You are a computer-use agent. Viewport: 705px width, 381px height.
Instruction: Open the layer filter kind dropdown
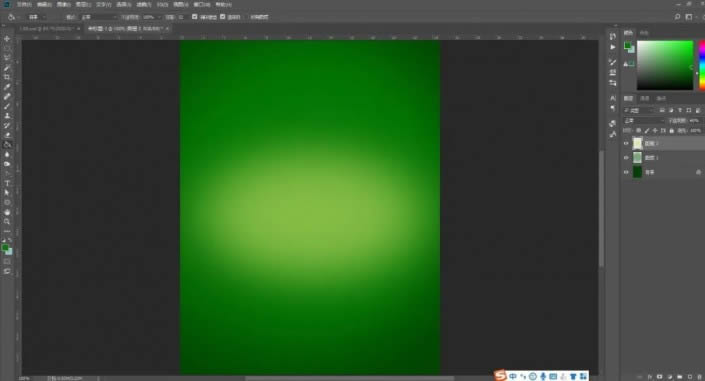(639, 110)
